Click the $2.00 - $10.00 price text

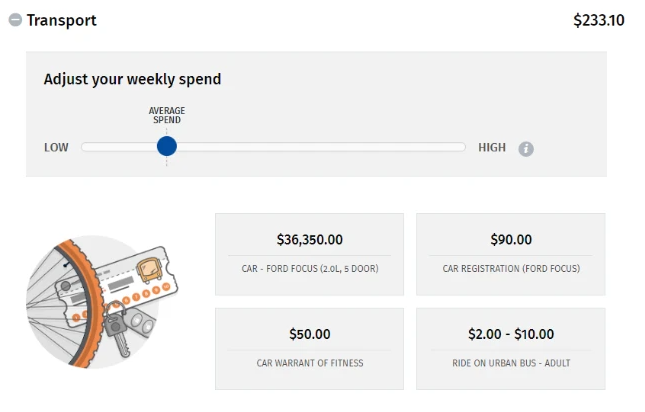511,334
